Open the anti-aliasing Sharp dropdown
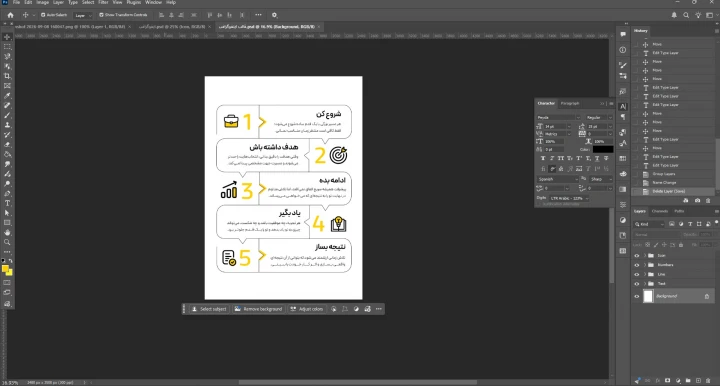This screenshot has width=720, height=386. pyautogui.click(x=601, y=179)
